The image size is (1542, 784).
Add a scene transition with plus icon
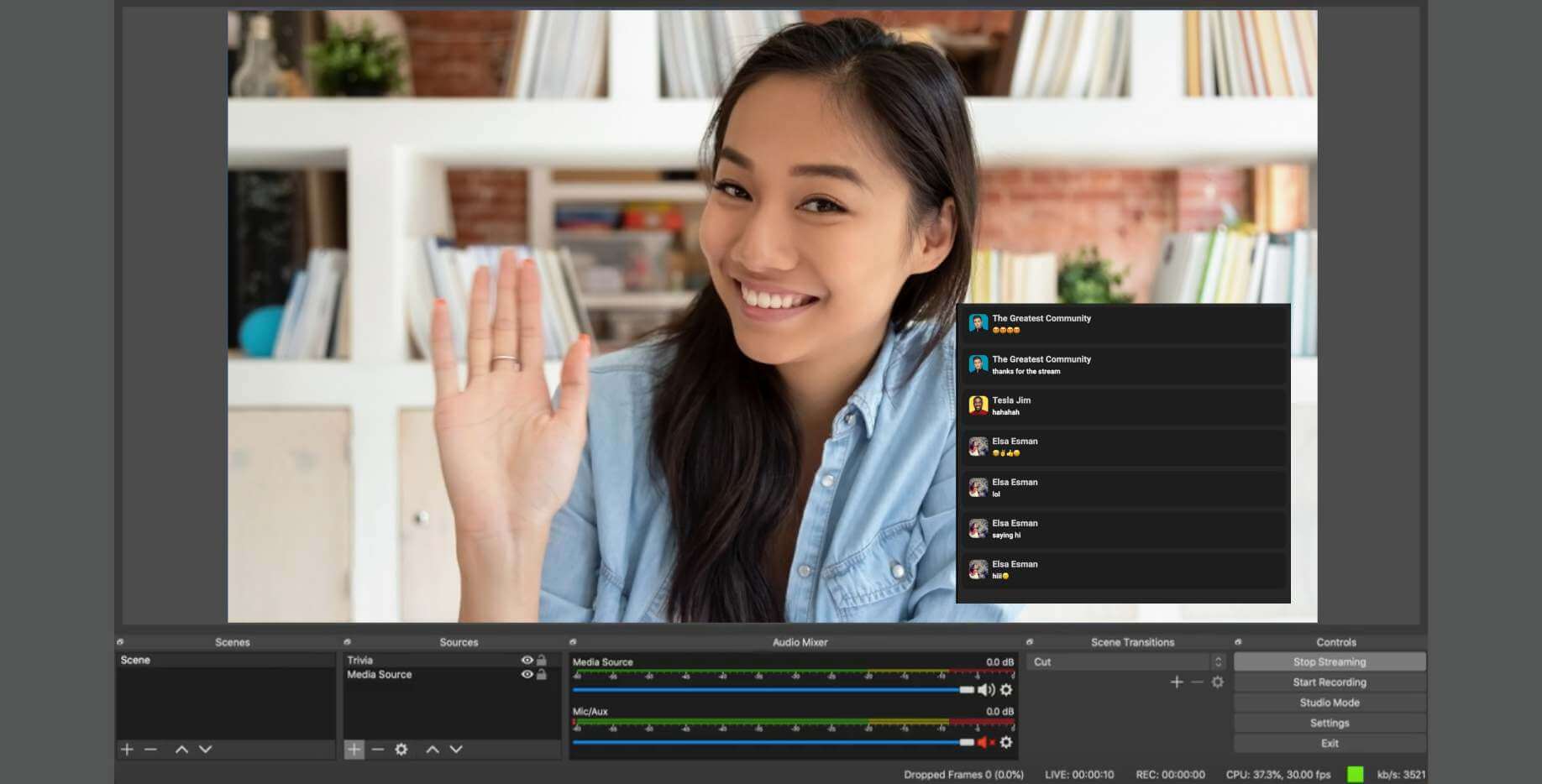point(1177,682)
